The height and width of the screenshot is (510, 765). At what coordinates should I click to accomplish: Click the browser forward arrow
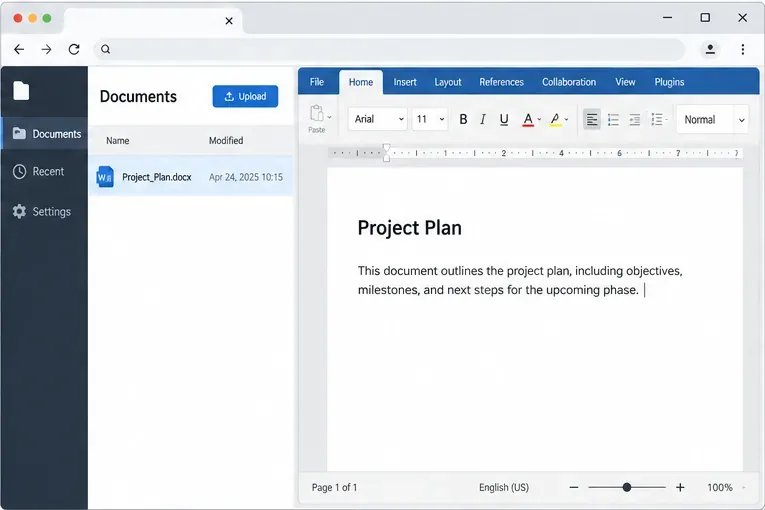point(46,49)
